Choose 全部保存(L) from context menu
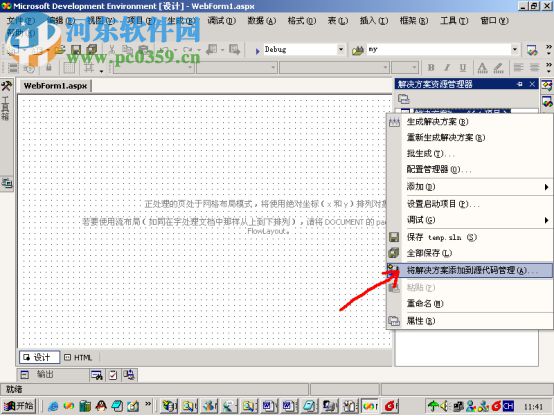Viewport: 554px width, 416px height. tap(470, 253)
